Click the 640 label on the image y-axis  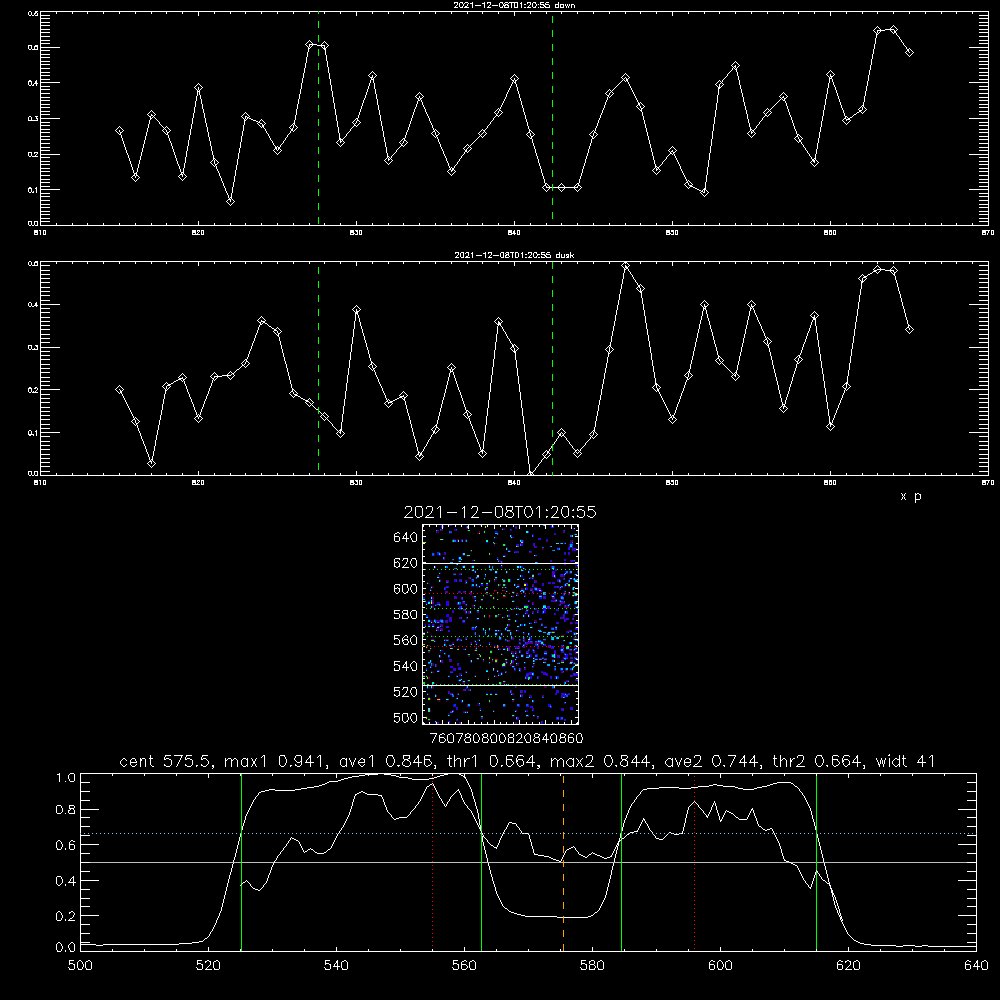[405, 538]
